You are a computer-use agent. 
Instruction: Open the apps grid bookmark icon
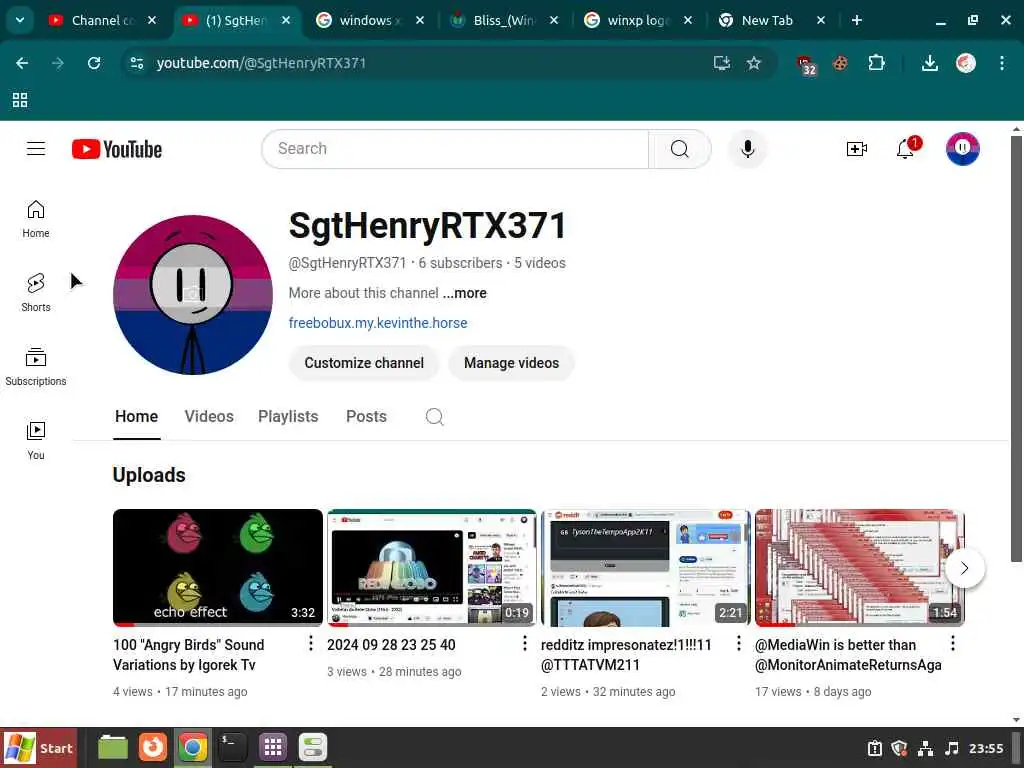(x=20, y=100)
